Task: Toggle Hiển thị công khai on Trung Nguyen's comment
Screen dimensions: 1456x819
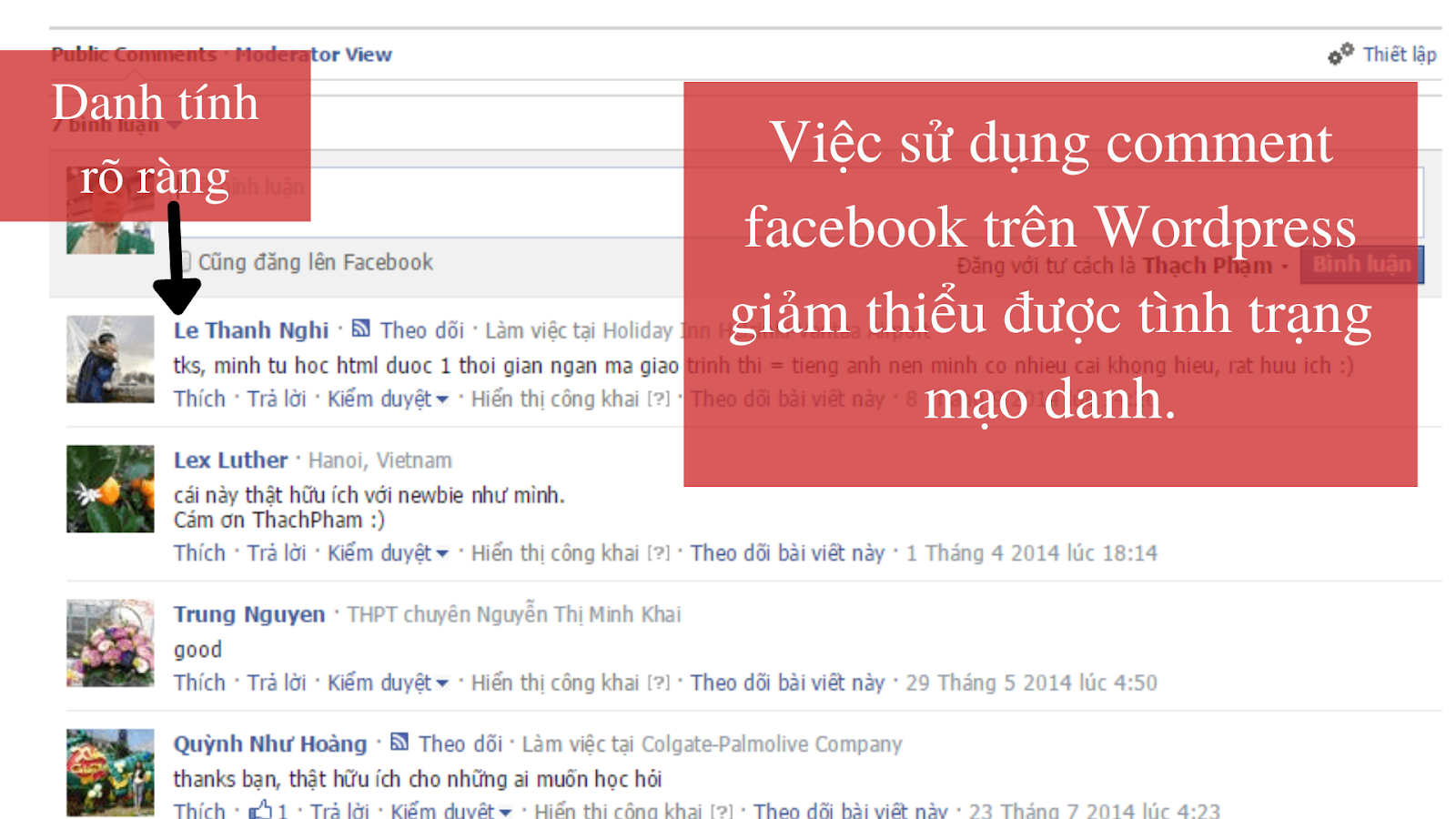Action: 555,682
